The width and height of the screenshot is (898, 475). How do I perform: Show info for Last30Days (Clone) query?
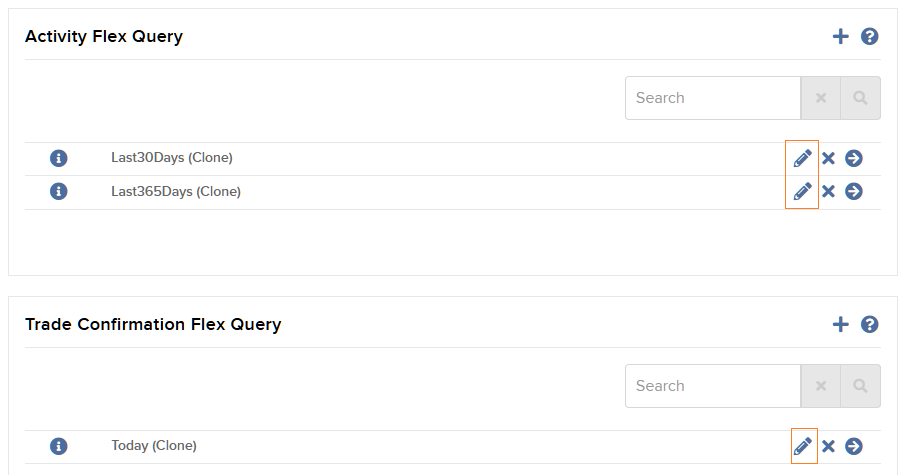[58, 158]
